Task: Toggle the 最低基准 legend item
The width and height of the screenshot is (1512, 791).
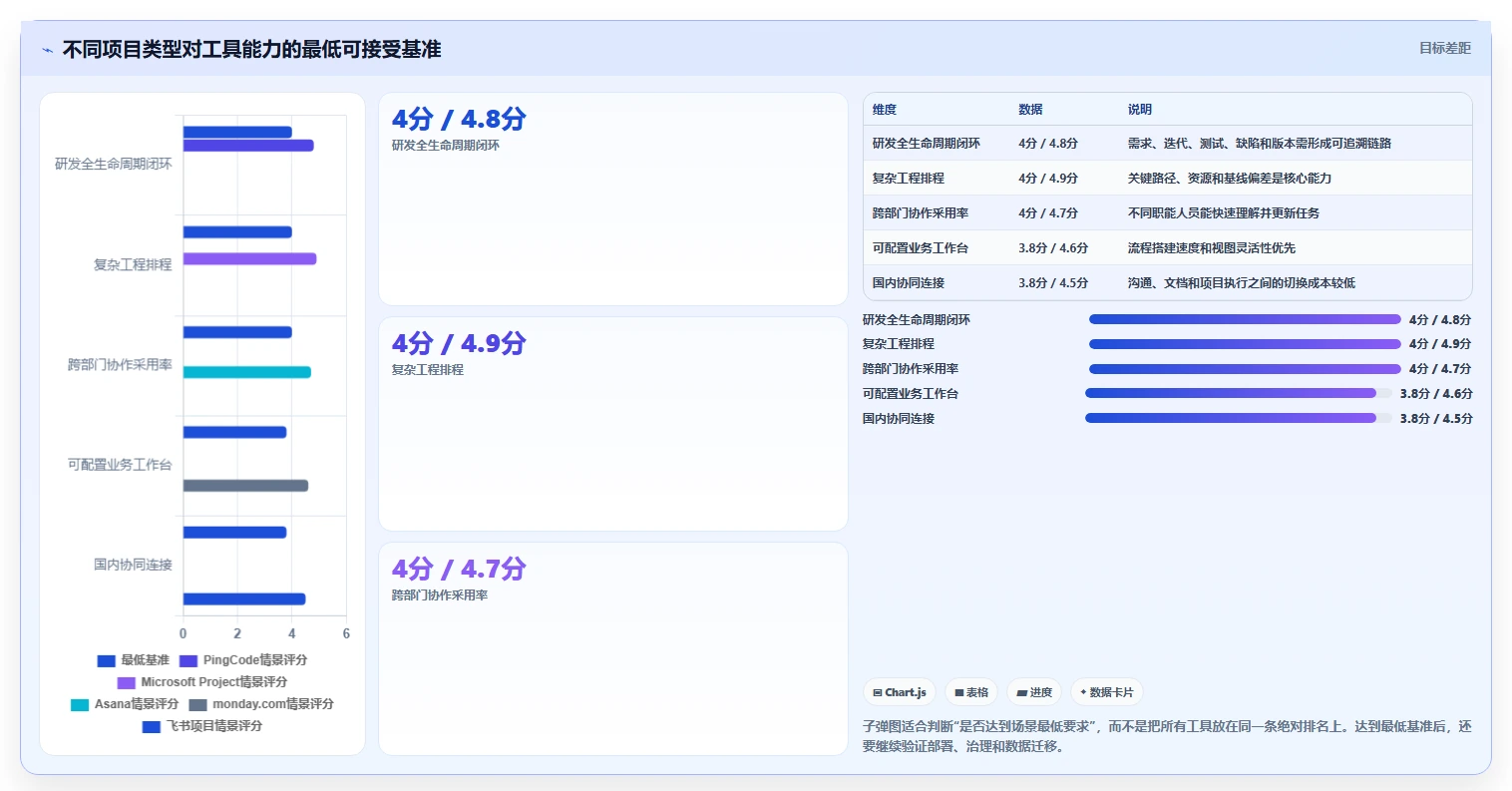Action: pos(133,660)
